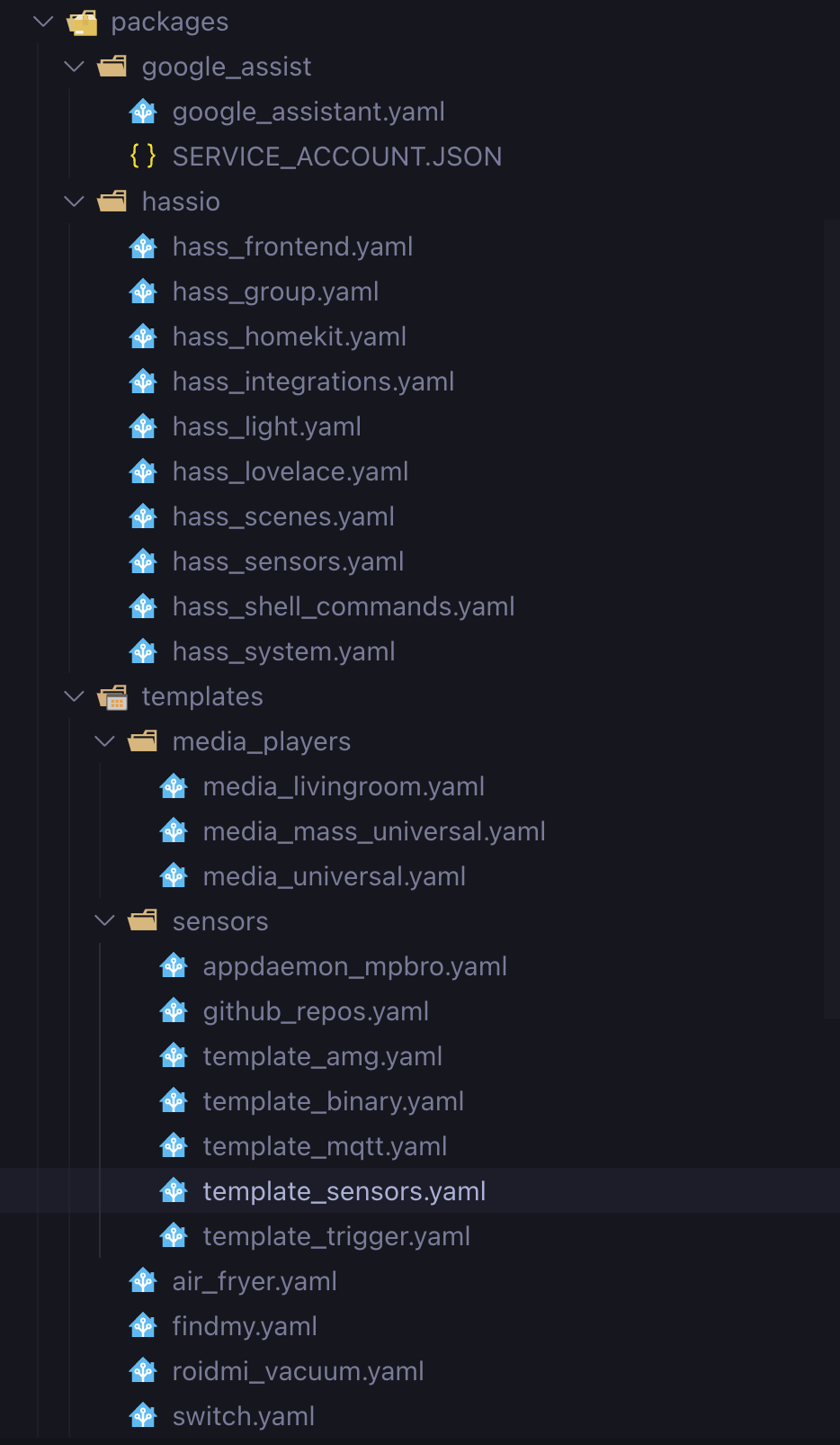Open template_trigger.yaml file
Screen dimensions: 840x1445
pyautogui.click(x=336, y=1236)
